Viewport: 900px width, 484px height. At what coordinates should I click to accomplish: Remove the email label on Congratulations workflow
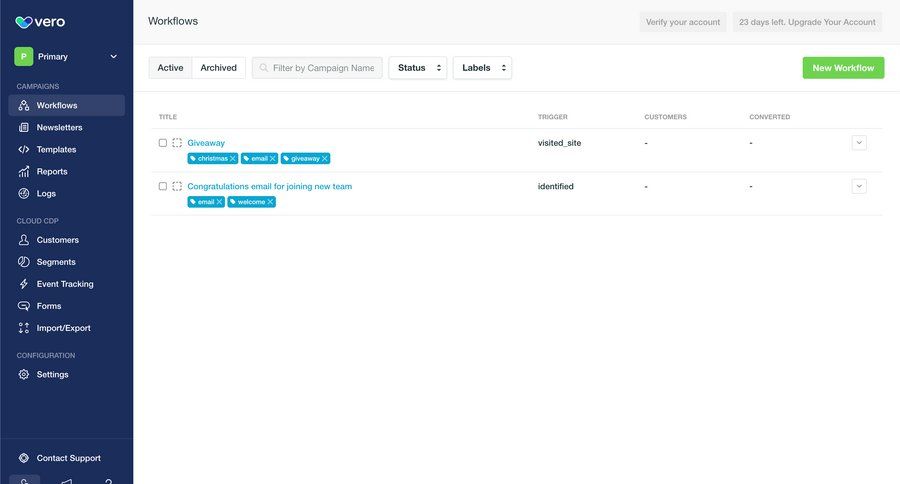click(219, 202)
